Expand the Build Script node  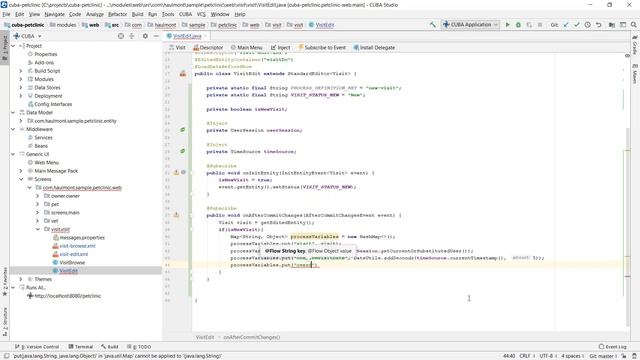[21, 71]
